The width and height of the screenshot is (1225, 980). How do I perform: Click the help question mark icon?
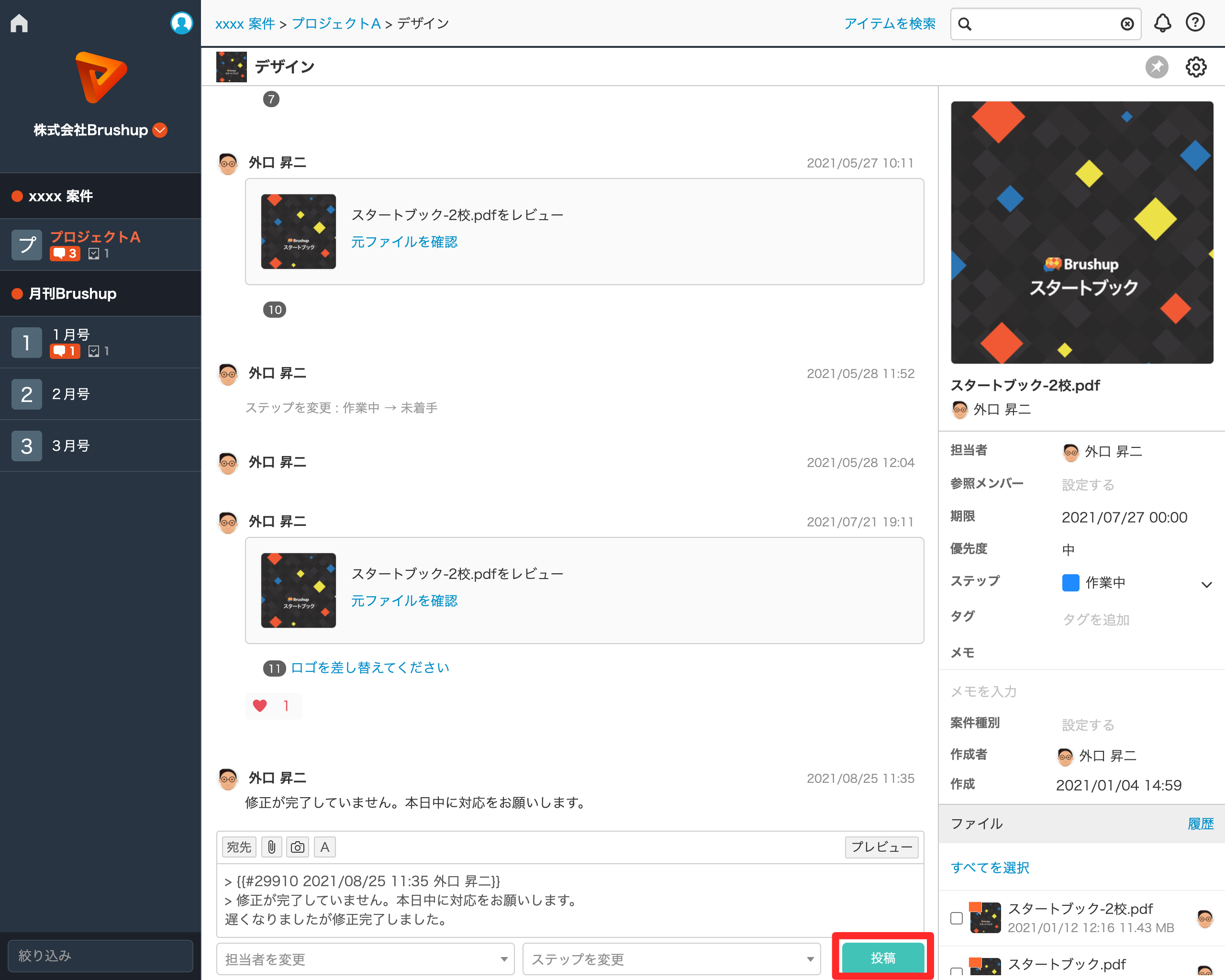coord(1195,23)
